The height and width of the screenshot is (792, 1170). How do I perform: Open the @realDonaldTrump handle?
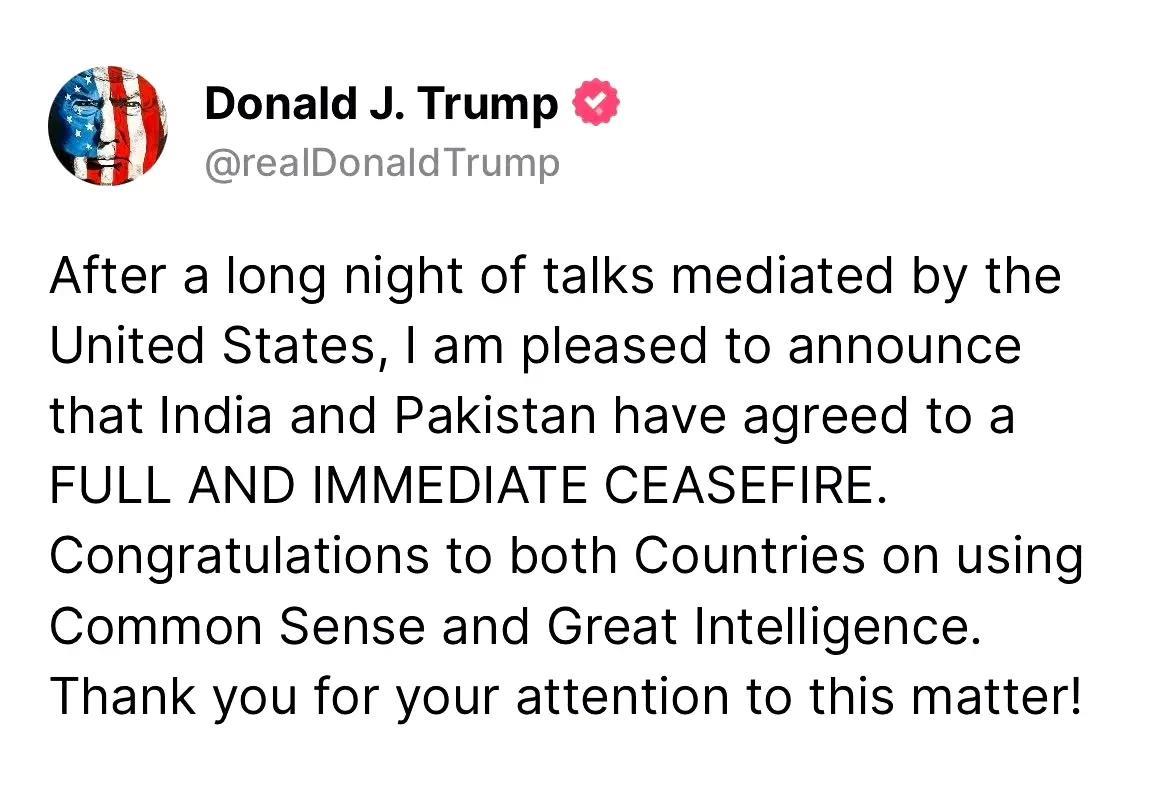(381, 164)
